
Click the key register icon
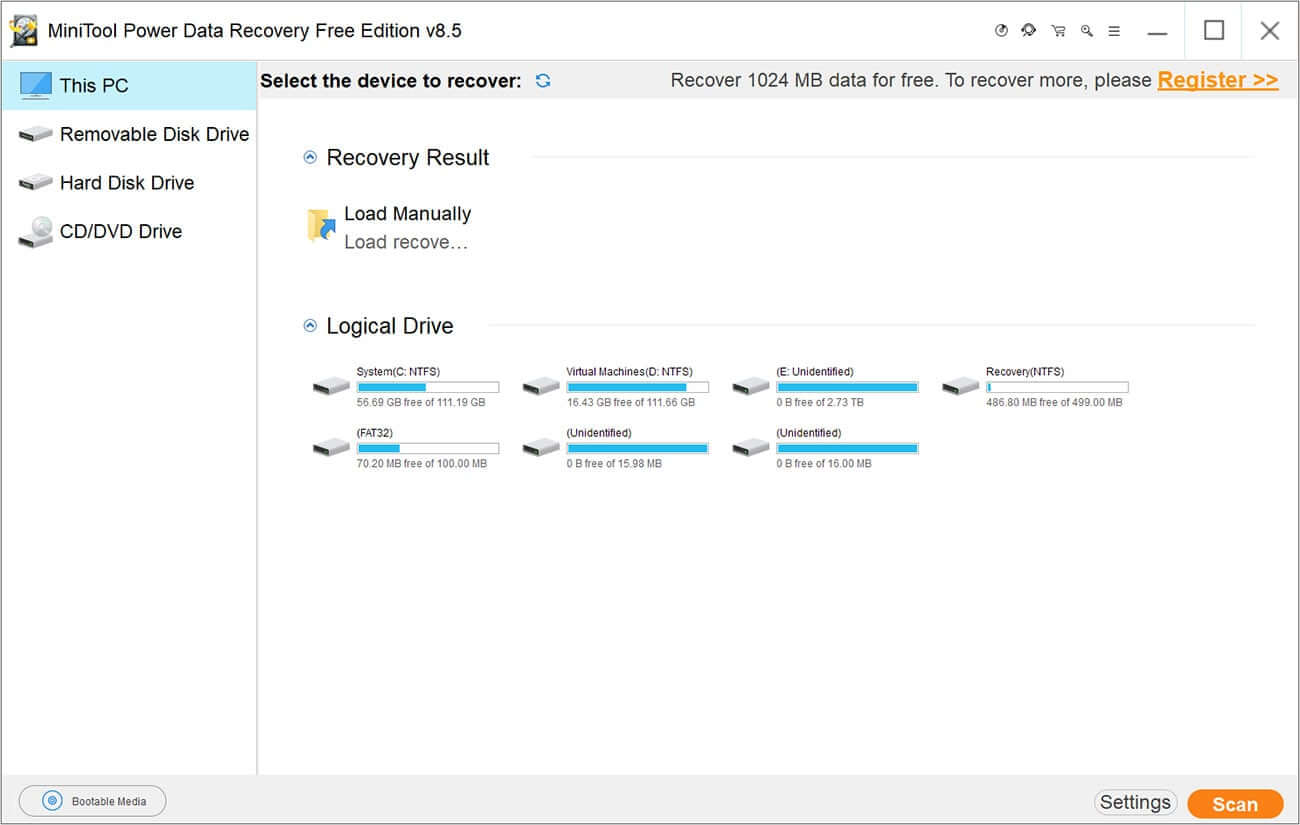1086,31
